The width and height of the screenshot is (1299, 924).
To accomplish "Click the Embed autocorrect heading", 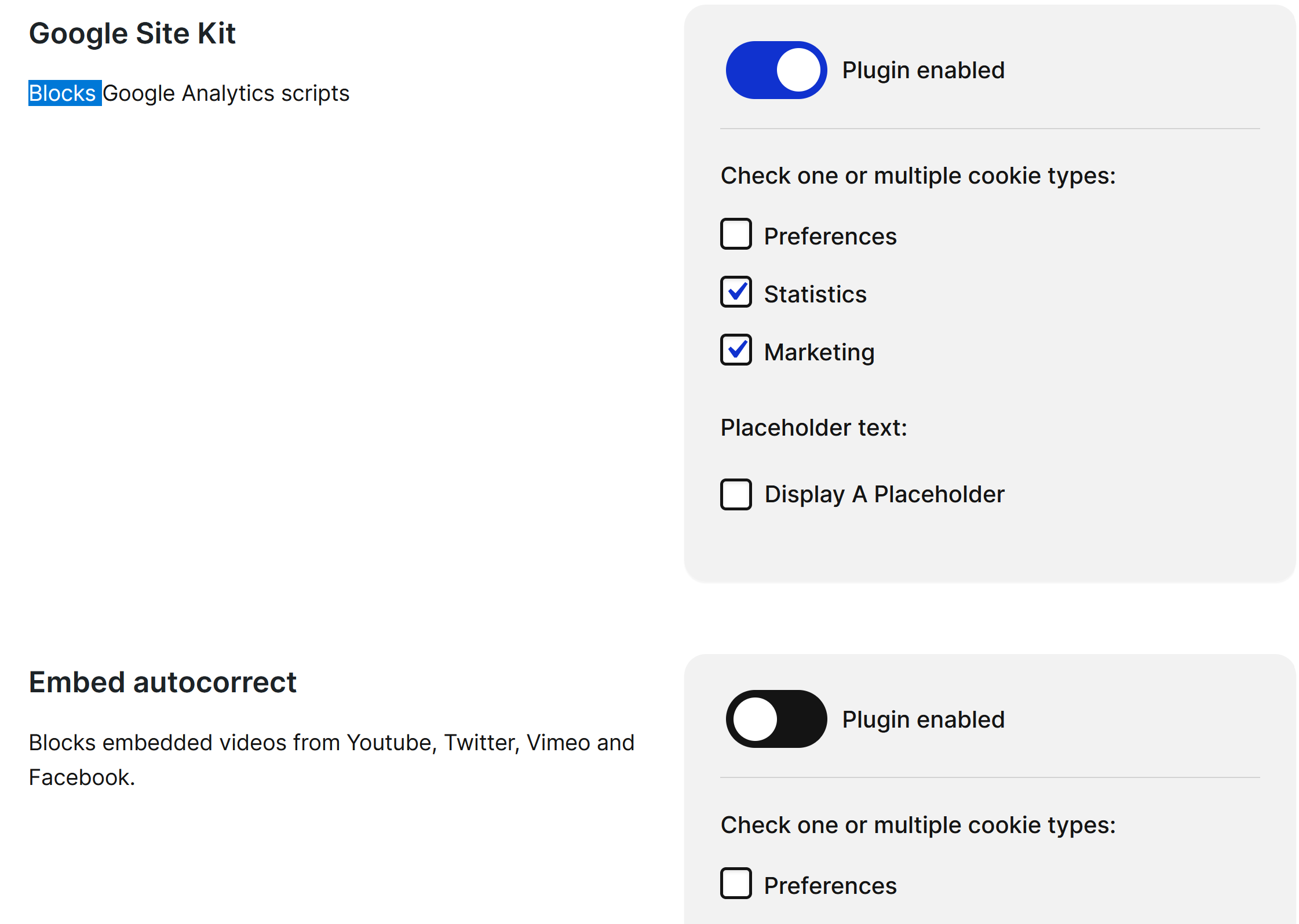I will point(163,682).
